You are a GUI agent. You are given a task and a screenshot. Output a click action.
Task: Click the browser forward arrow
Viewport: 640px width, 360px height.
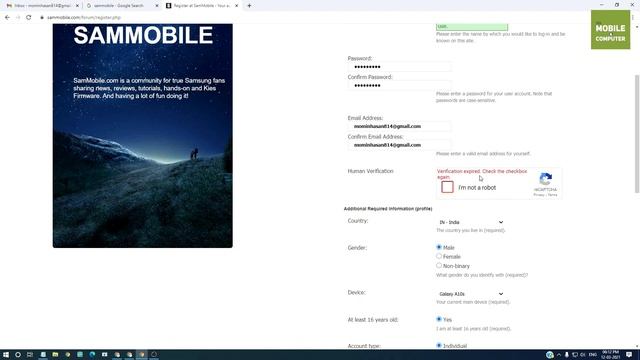click(18, 18)
